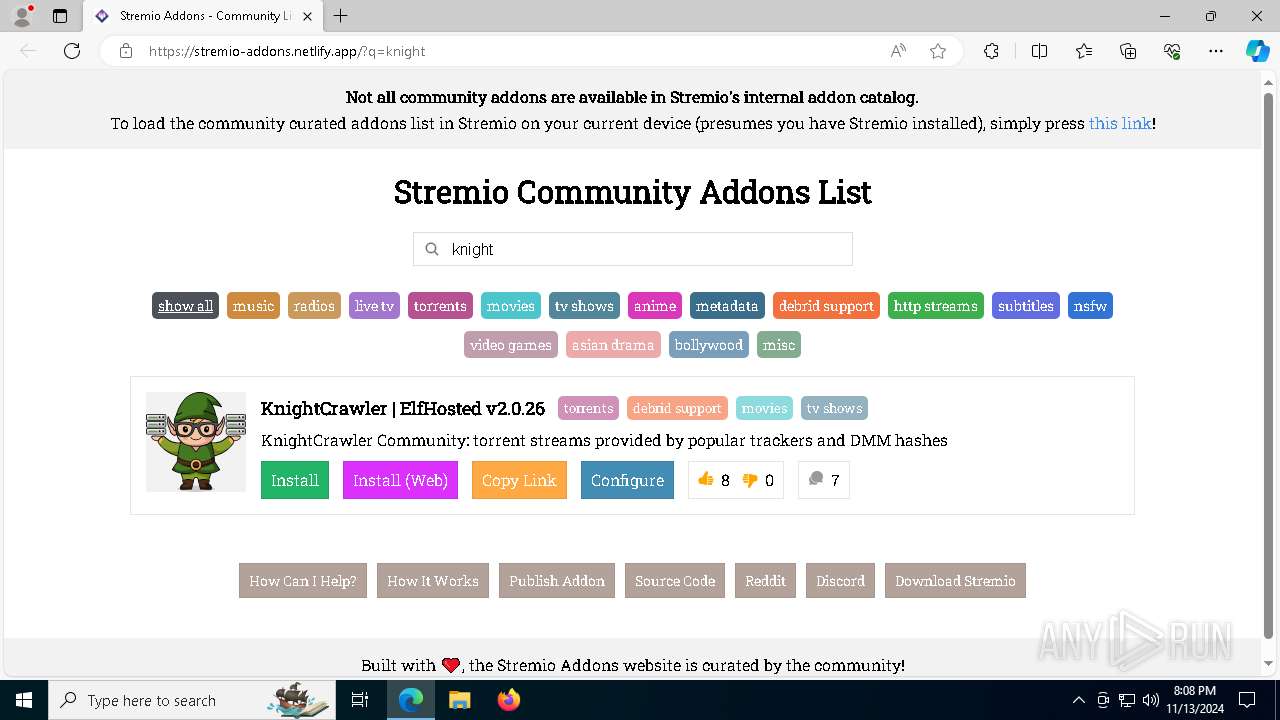Close the Stremio Addons tab
The image size is (1280, 720).
tap(309, 16)
